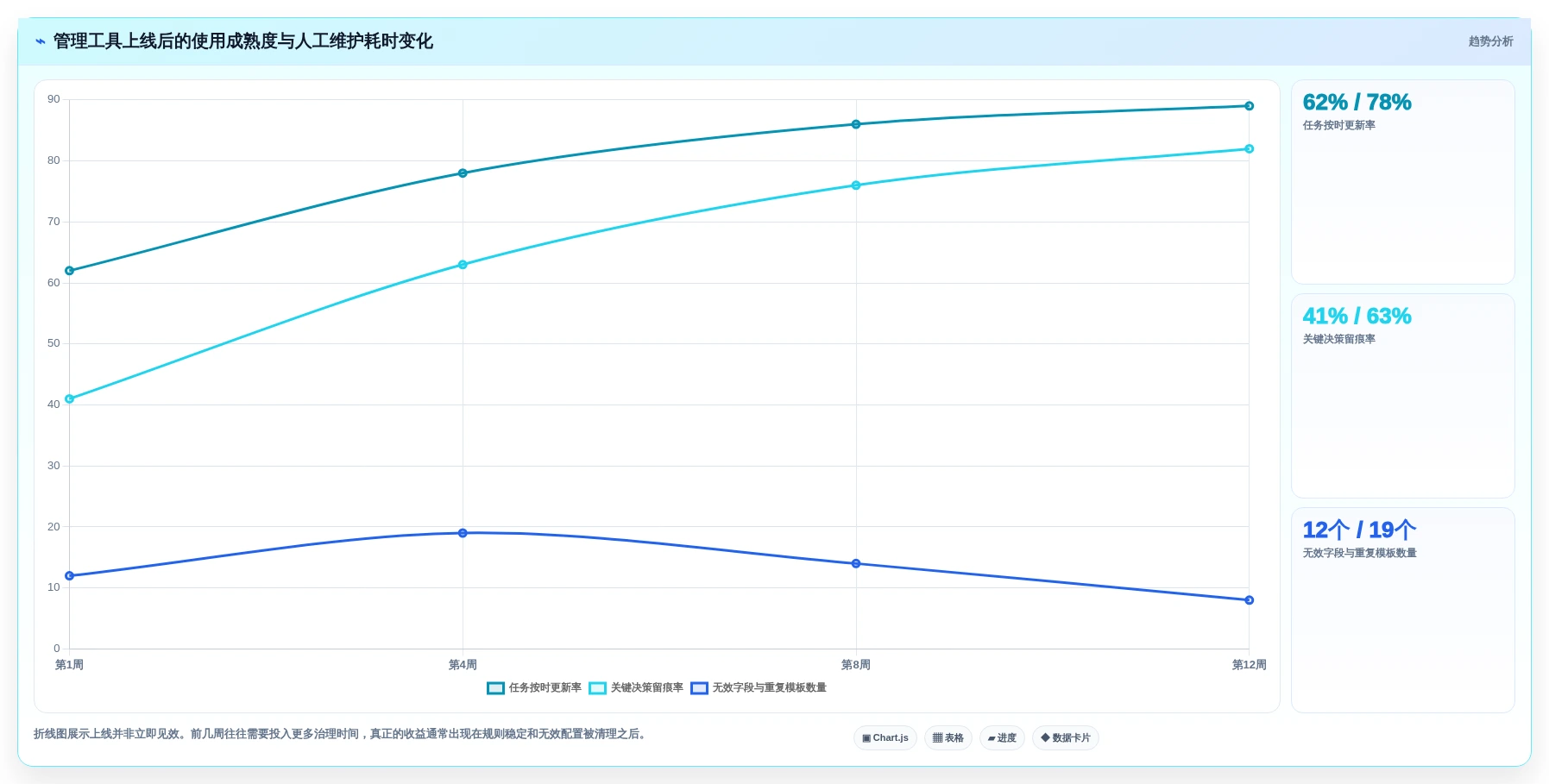Click the 关键决策留痕率 legend label

[x=647, y=688]
